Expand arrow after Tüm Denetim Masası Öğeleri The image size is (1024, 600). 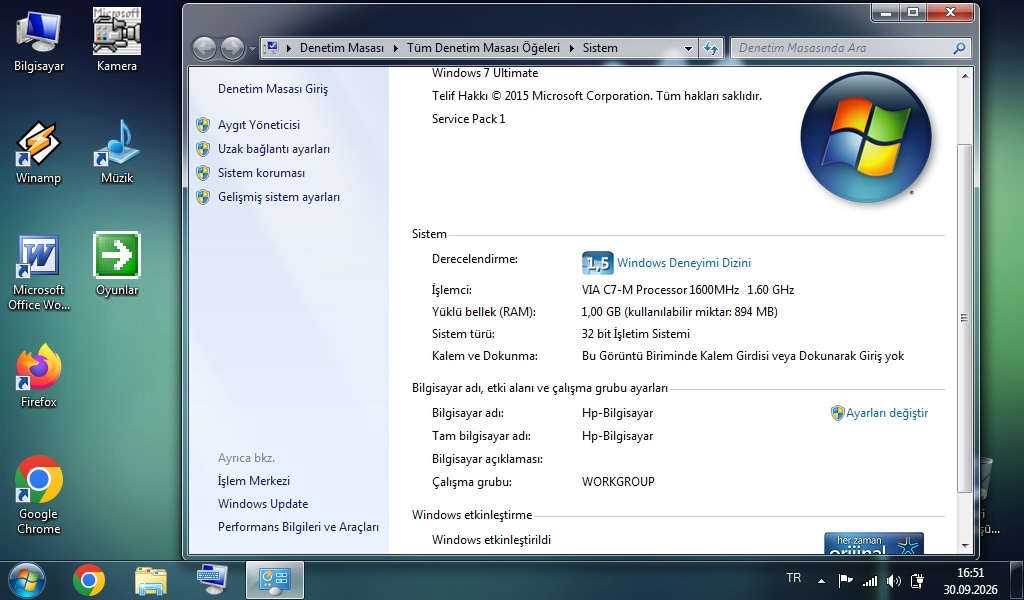[x=571, y=48]
